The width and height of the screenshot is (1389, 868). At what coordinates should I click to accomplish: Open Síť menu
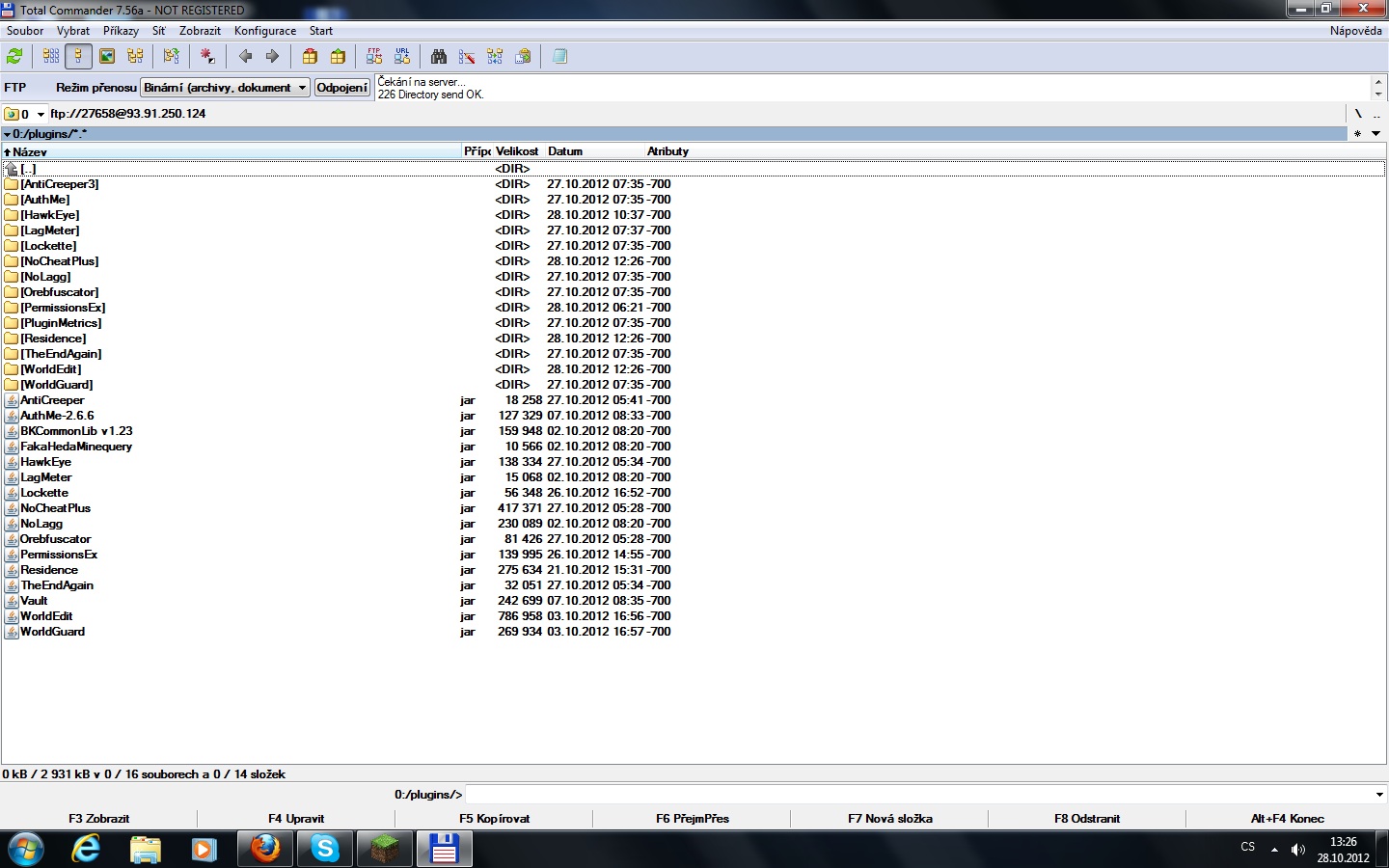(159, 31)
